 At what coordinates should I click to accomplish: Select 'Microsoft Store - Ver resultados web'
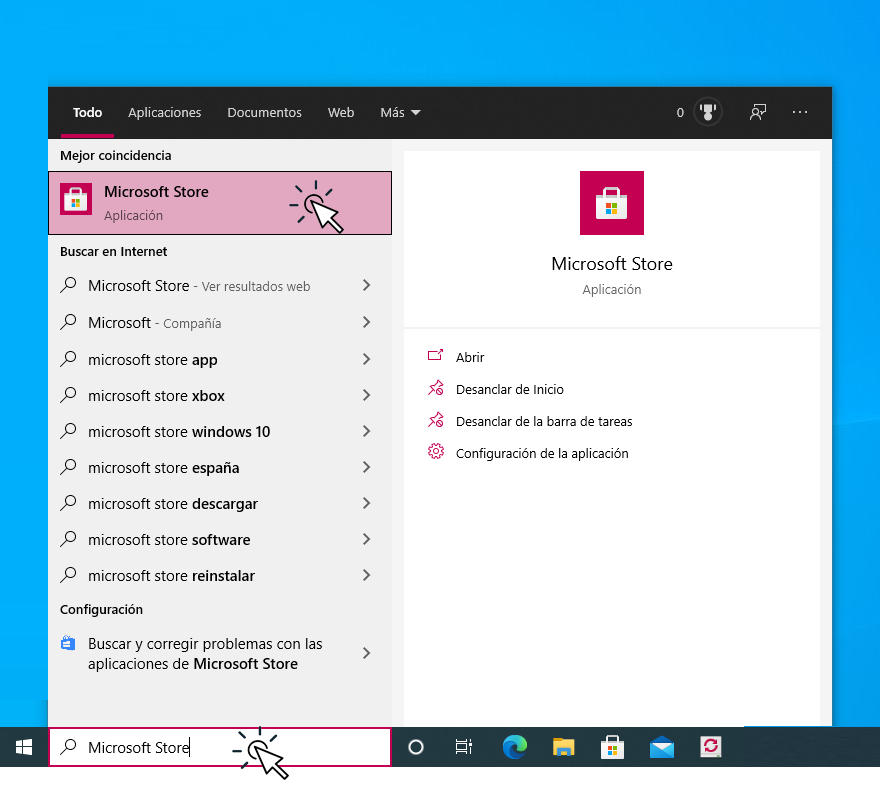tap(220, 285)
